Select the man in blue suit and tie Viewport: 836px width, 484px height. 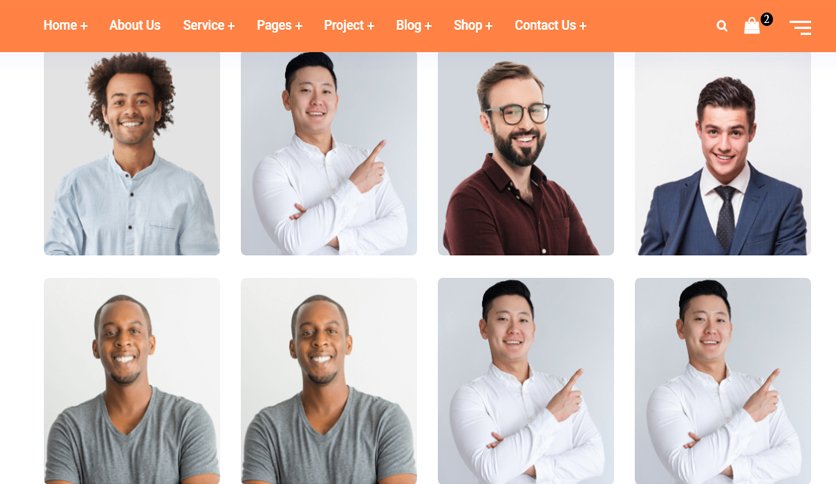click(x=723, y=154)
